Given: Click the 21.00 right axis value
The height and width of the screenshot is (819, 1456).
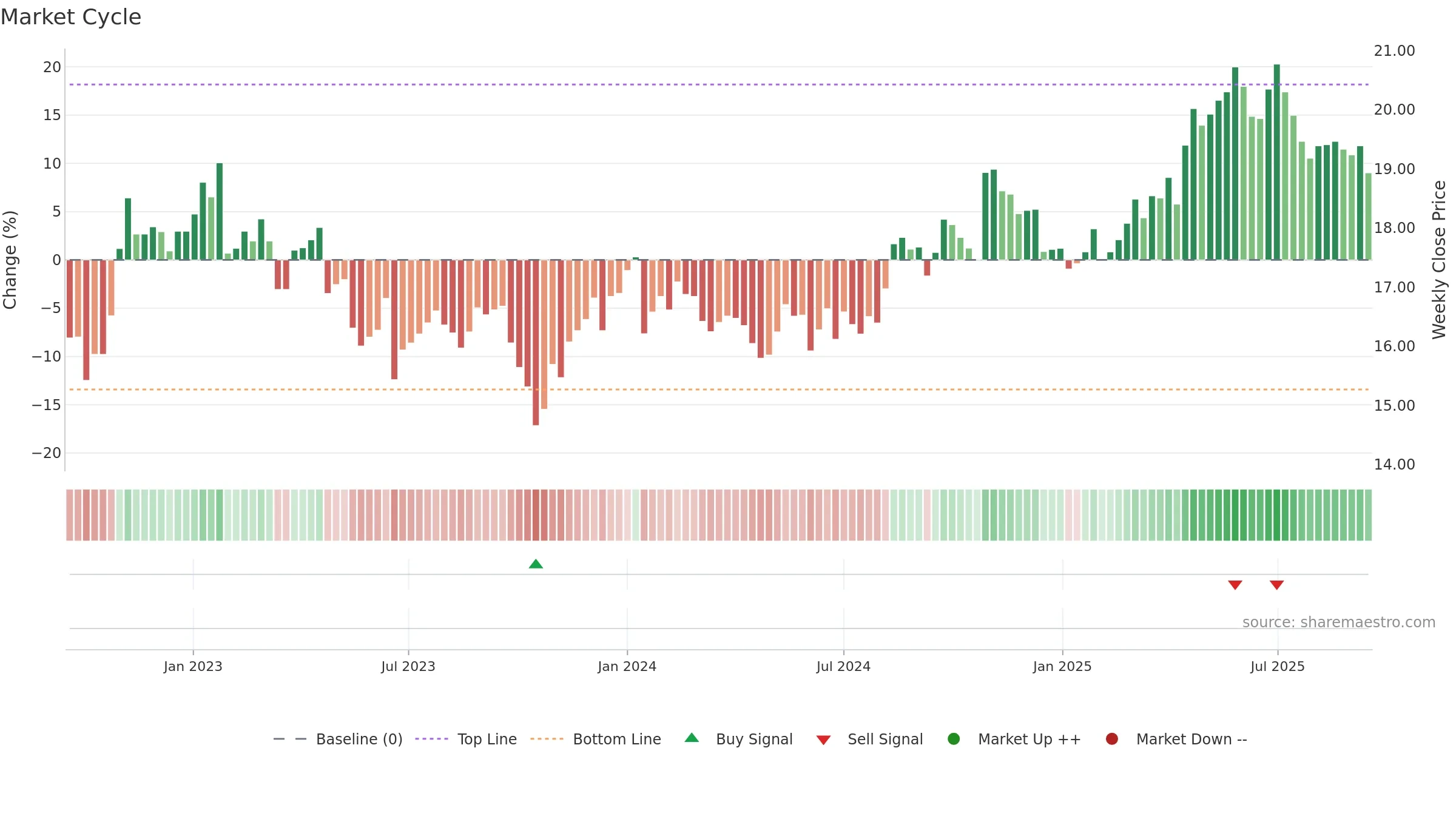Looking at the screenshot, I should pos(1394,51).
